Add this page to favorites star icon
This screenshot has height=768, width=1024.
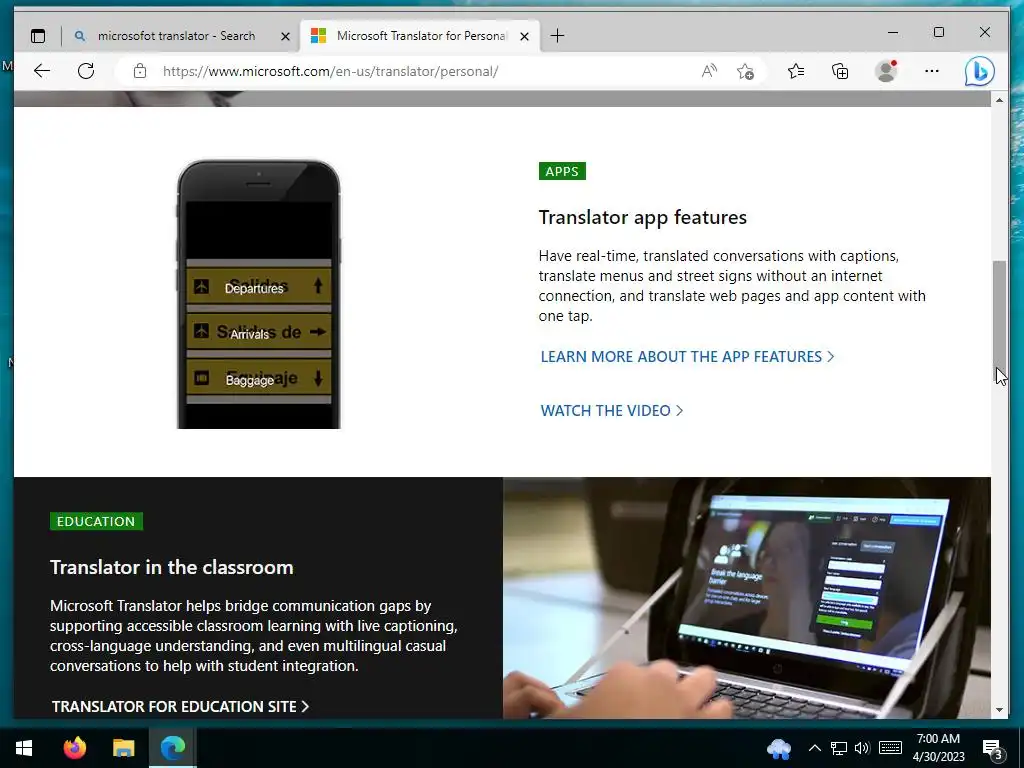(745, 71)
